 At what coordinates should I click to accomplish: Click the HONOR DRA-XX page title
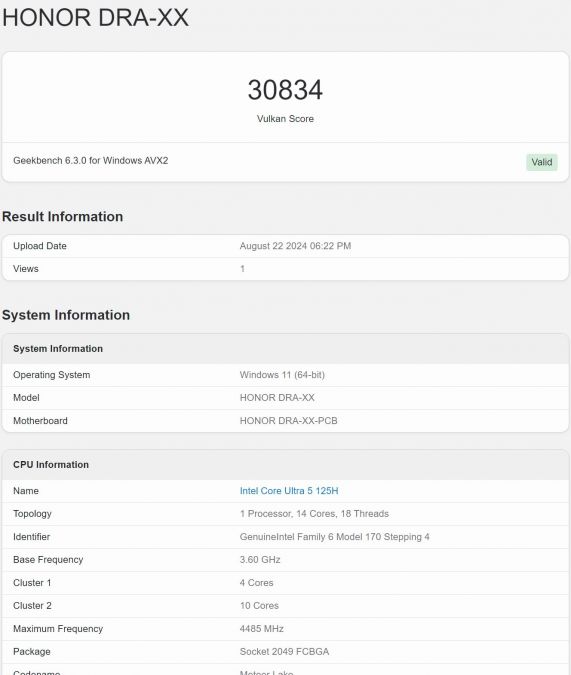pos(95,18)
